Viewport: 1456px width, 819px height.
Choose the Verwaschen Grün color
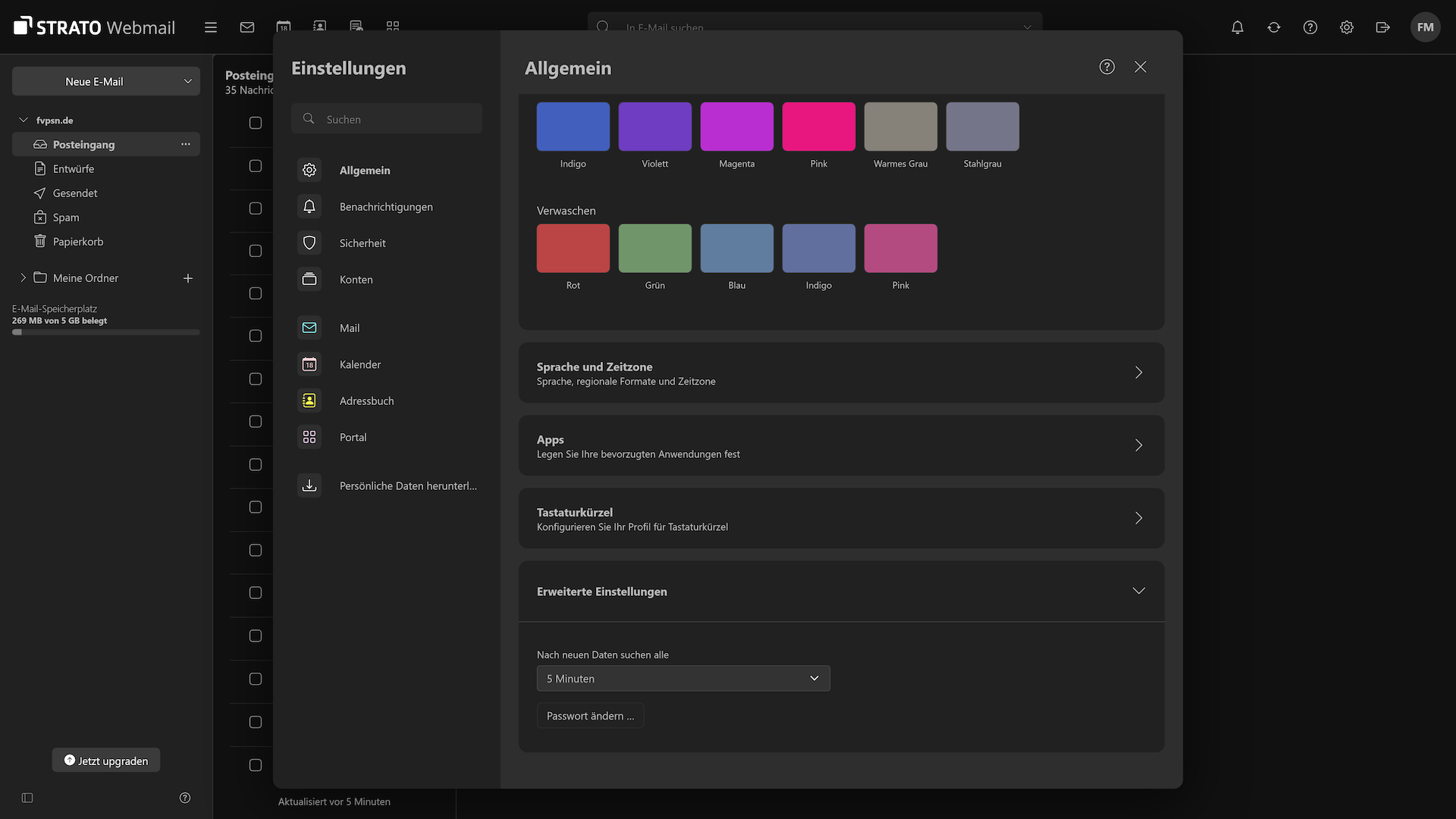[x=655, y=248]
